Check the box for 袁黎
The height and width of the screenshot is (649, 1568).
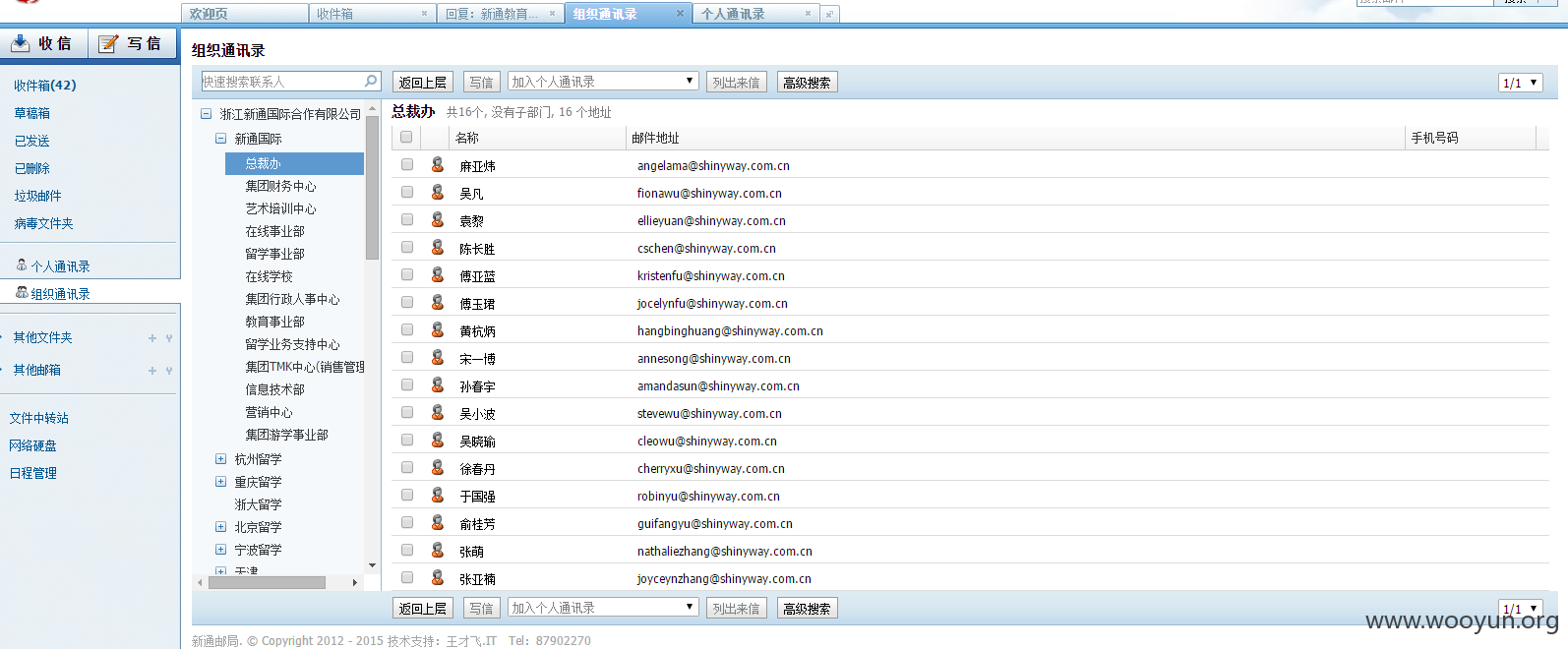(x=407, y=220)
